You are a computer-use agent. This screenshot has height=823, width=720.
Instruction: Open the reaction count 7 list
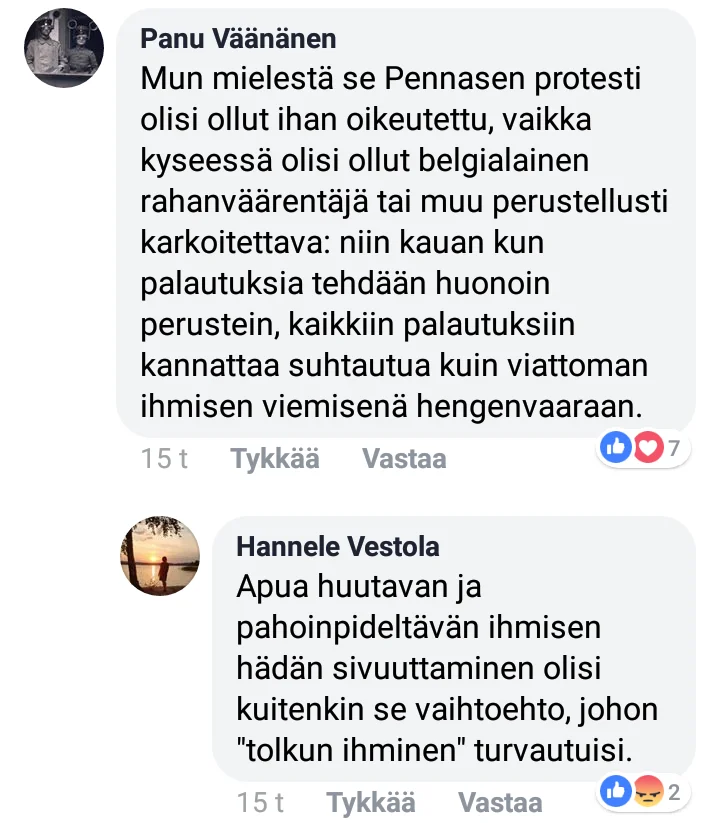674,449
